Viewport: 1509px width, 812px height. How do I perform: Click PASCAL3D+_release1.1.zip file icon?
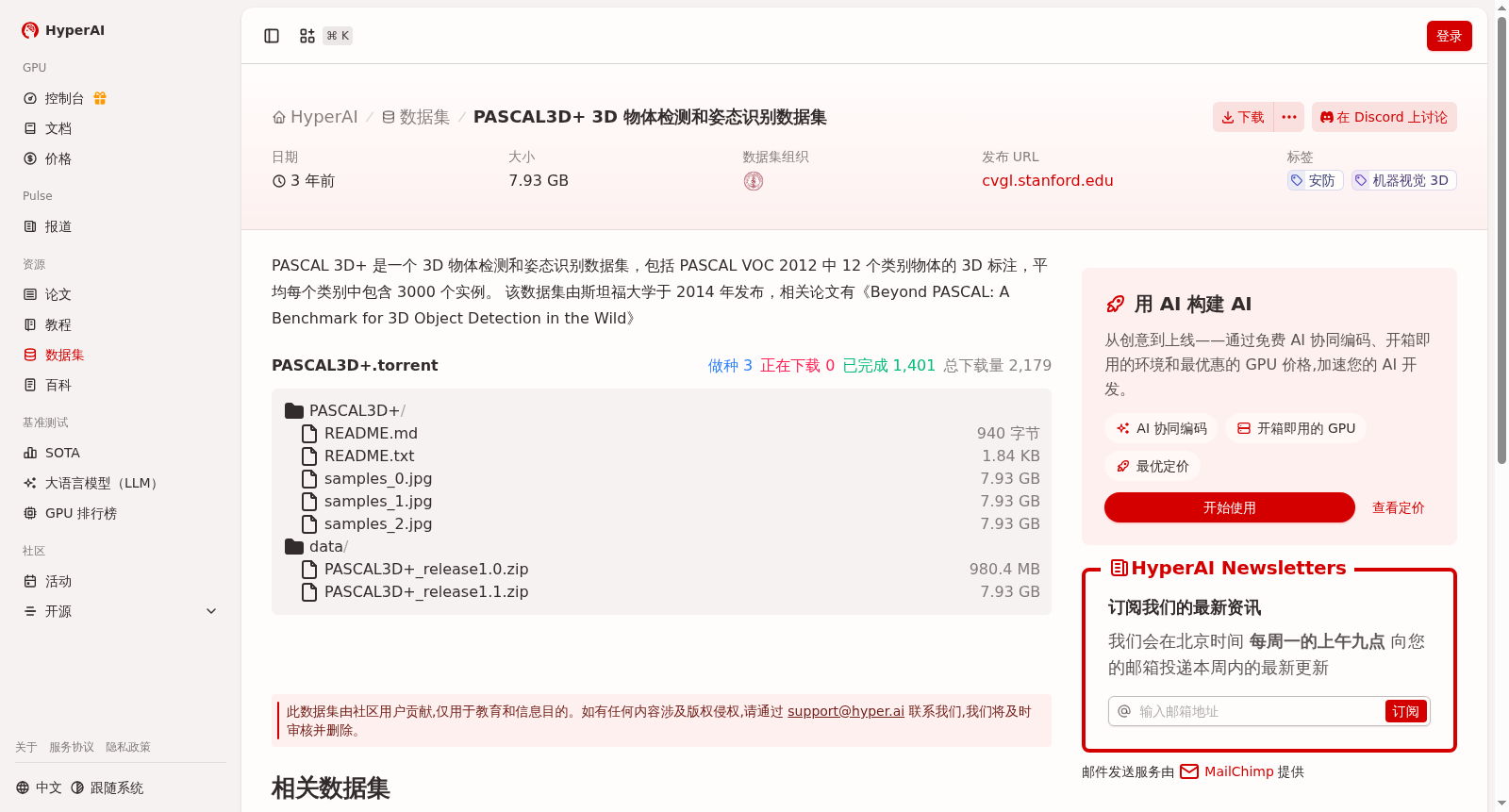(x=309, y=592)
